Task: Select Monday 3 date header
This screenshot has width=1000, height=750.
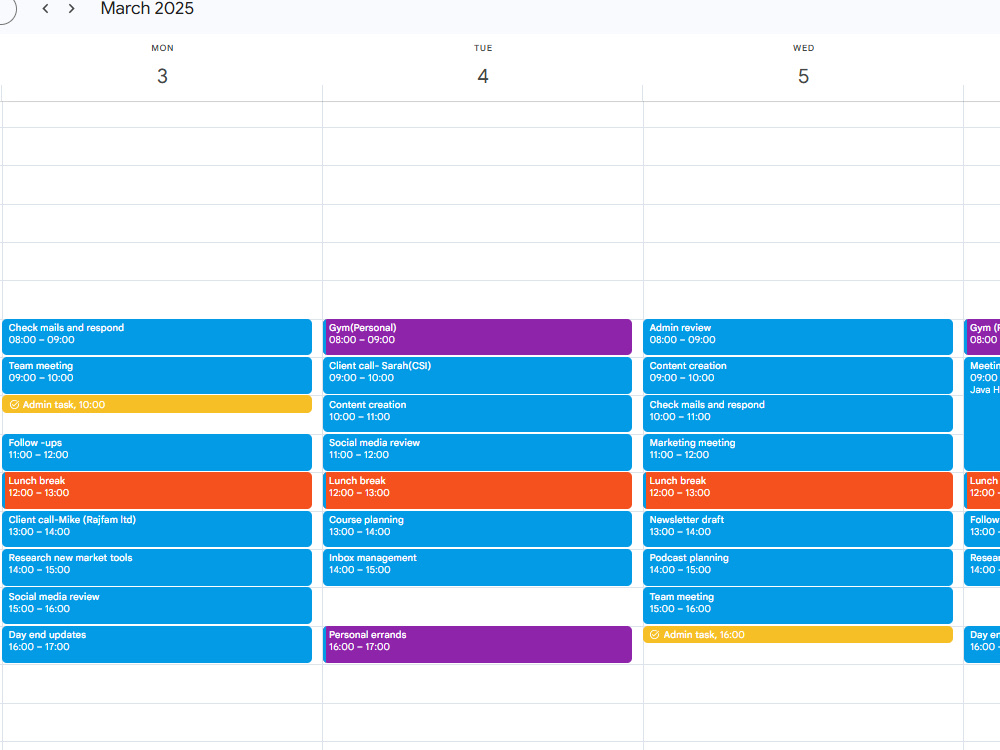Action: (x=162, y=76)
